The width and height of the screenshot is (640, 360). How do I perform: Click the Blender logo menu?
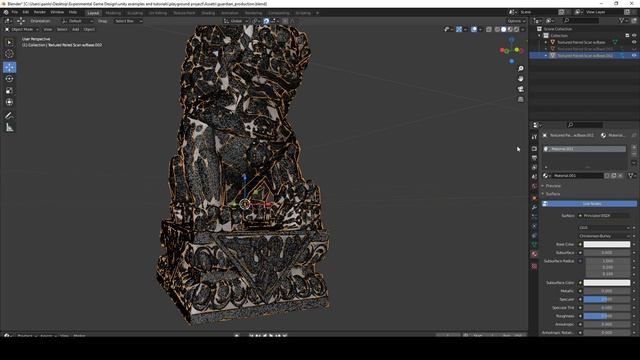click(x=6, y=13)
